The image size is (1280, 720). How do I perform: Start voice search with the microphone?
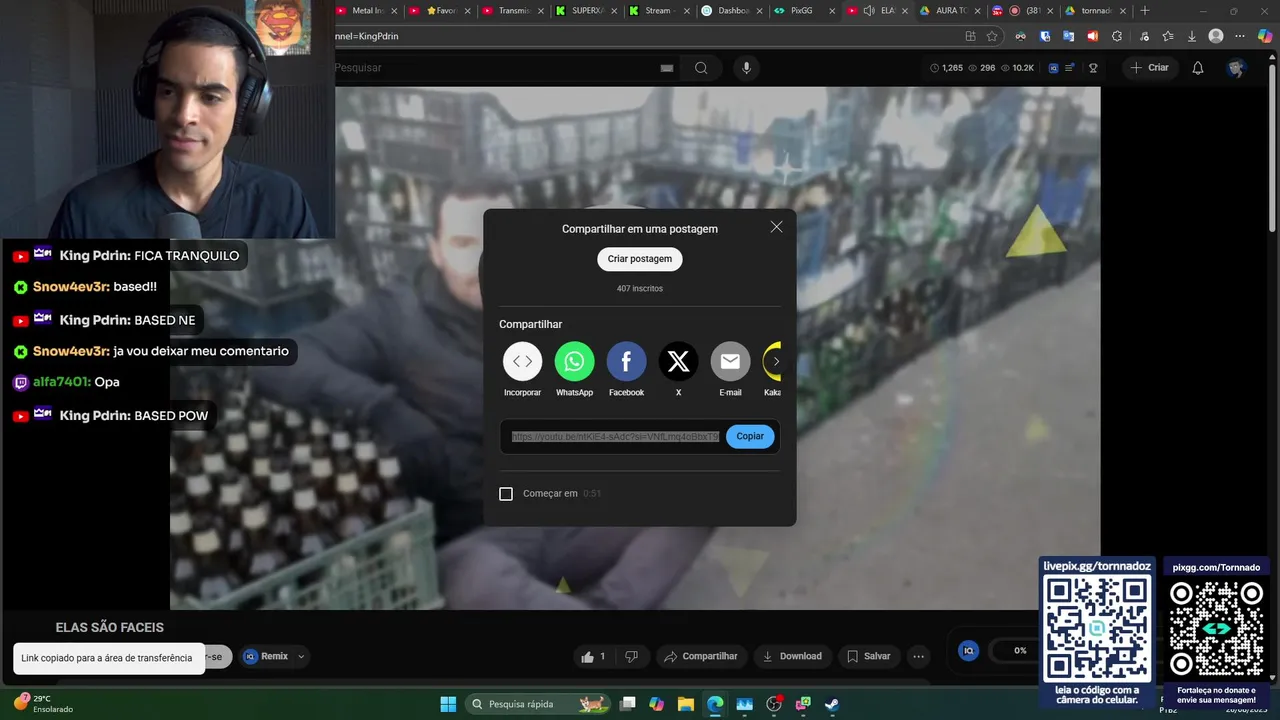(x=745, y=68)
